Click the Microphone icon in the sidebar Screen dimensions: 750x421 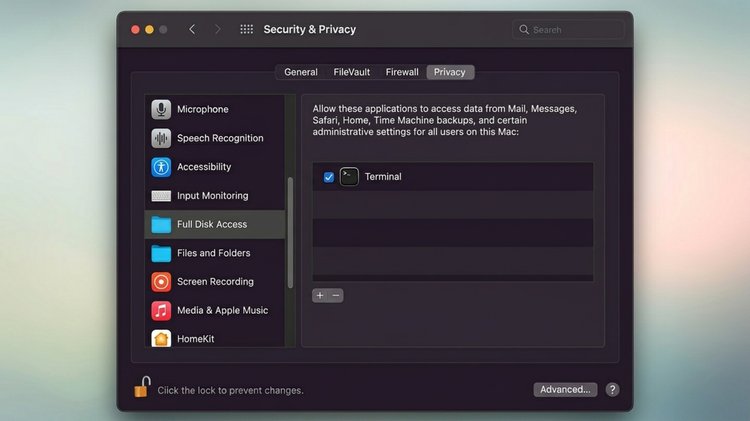coord(161,110)
